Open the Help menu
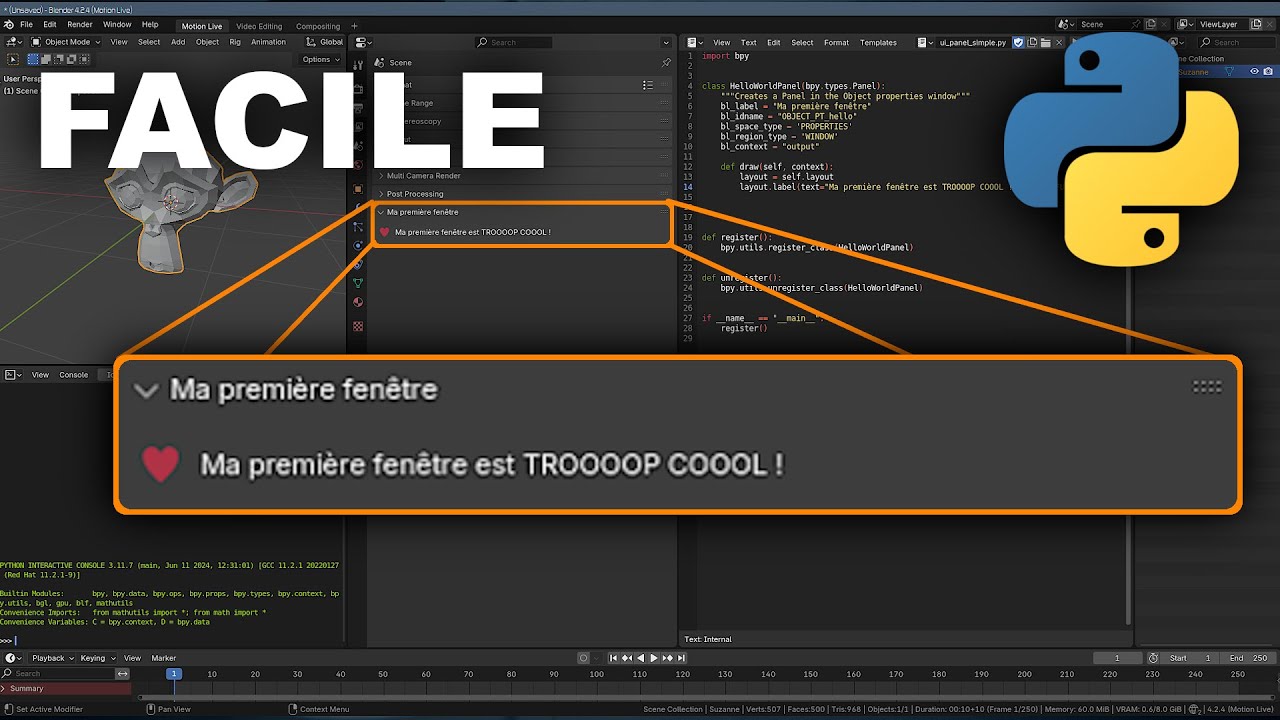The width and height of the screenshot is (1280, 720). [150, 24]
